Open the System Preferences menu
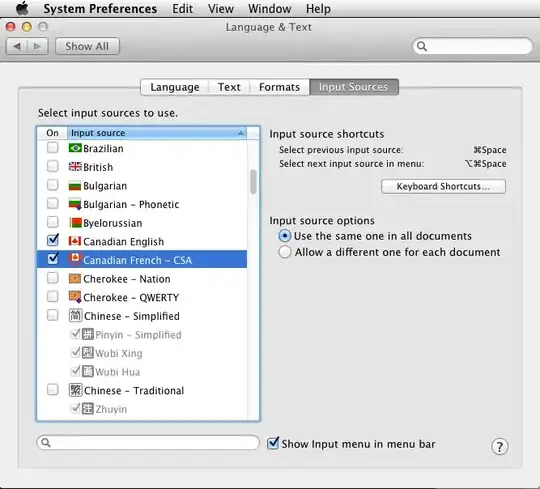The height and width of the screenshot is (489, 540). (x=100, y=9)
